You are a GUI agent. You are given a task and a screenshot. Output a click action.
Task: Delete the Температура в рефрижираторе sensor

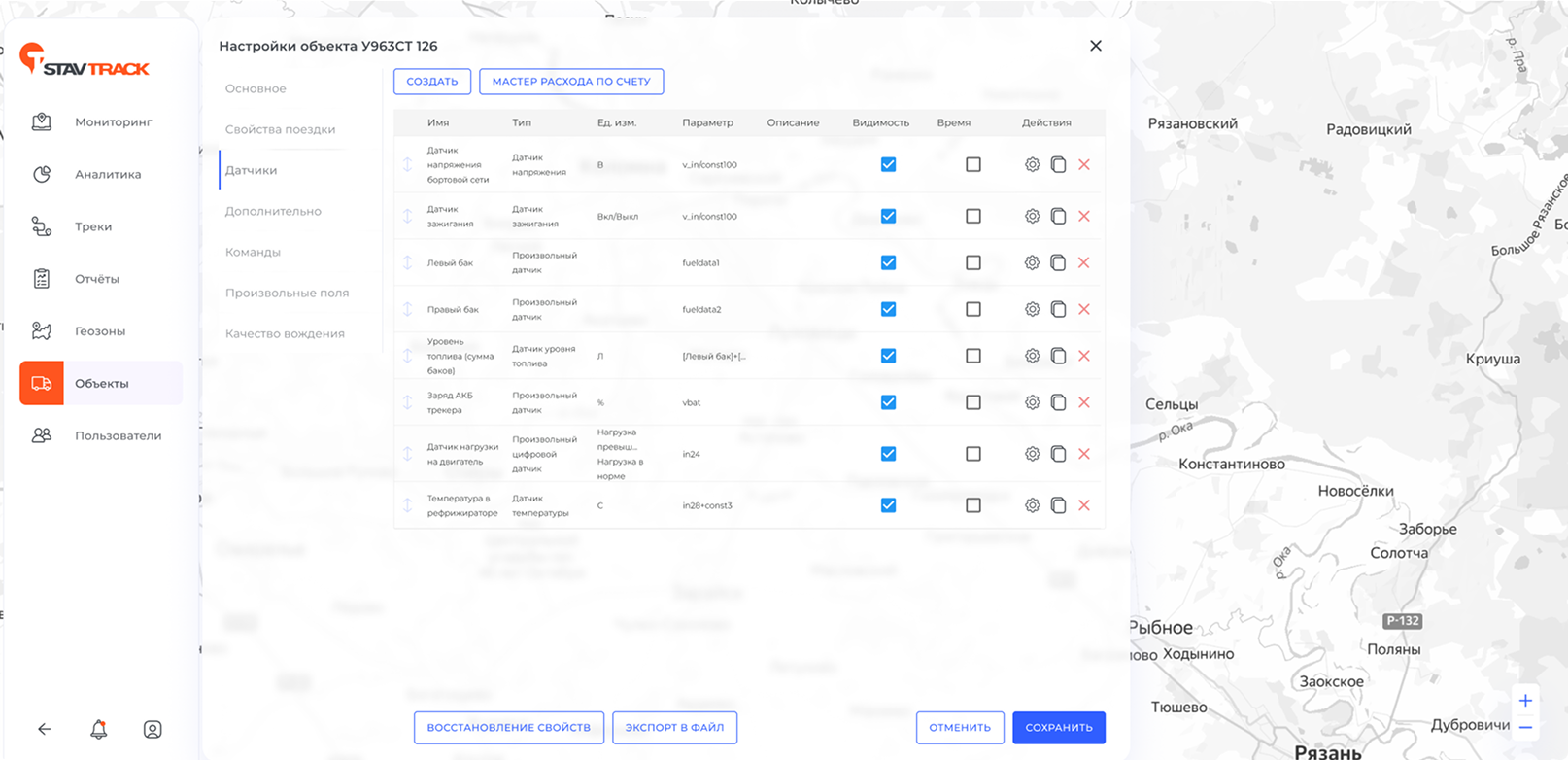1084,505
